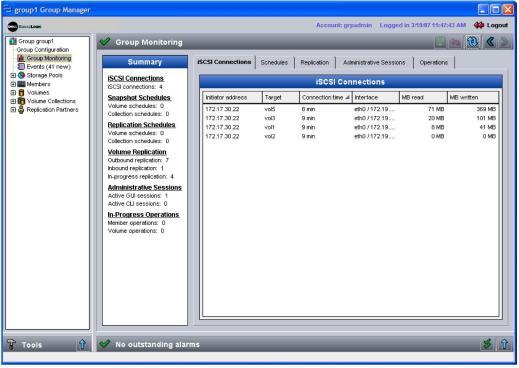
Task: Switch to the Operations tab
Action: point(434,63)
